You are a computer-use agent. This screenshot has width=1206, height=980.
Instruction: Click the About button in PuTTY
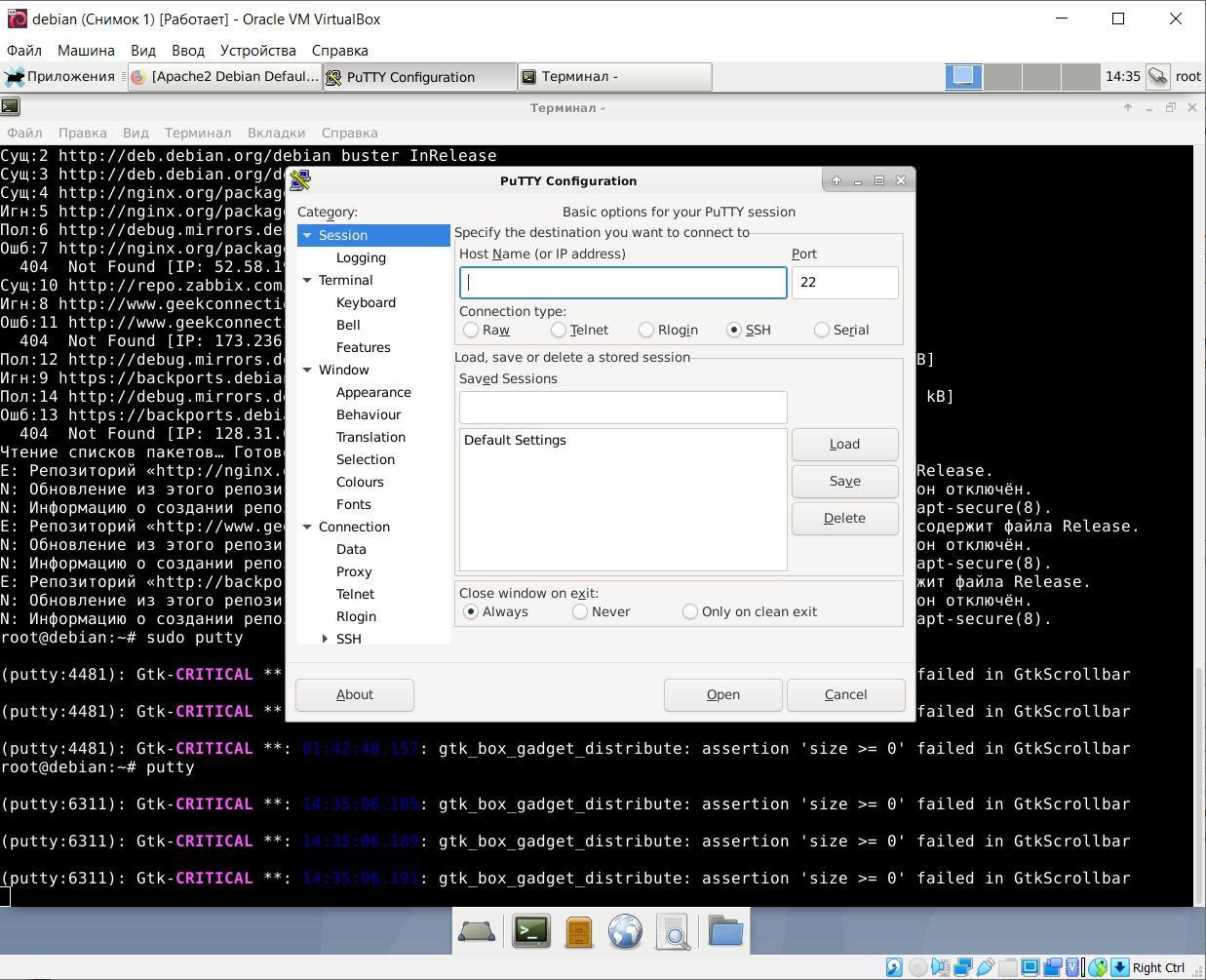pyautogui.click(x=355, y=694)
